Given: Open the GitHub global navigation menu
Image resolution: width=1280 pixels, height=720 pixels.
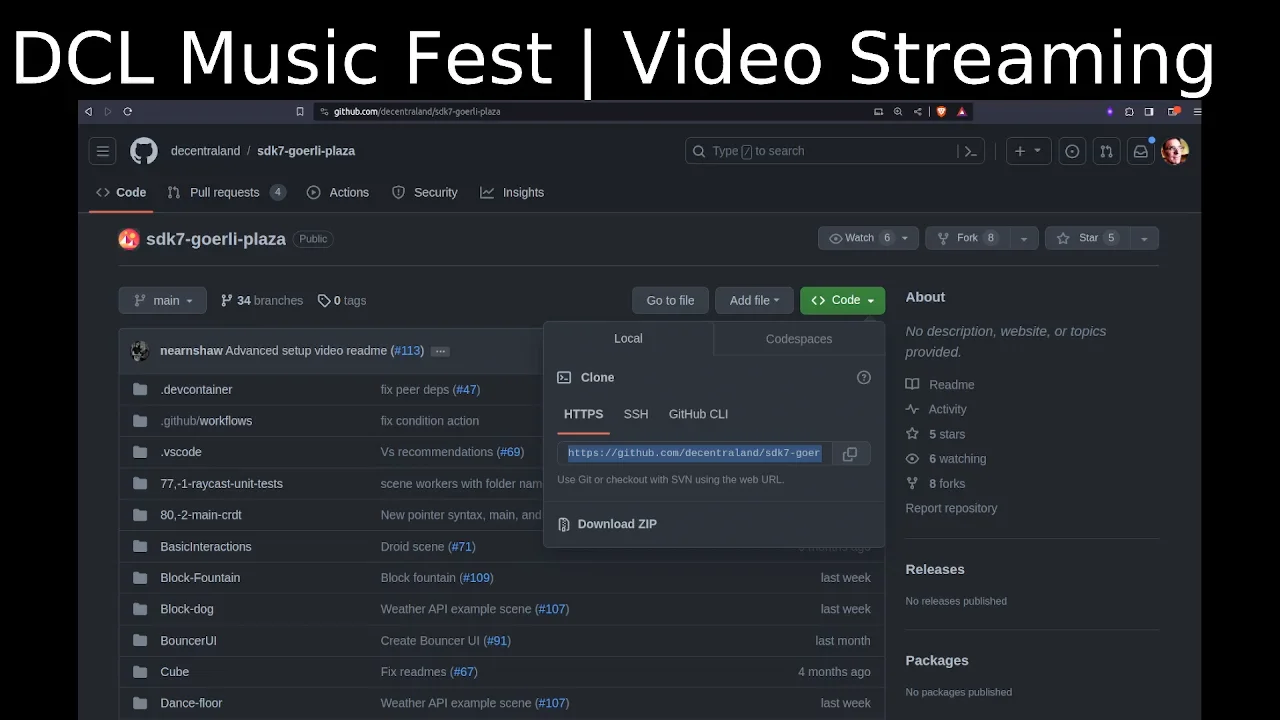Looking at the screenshot, I should (102, 151).
